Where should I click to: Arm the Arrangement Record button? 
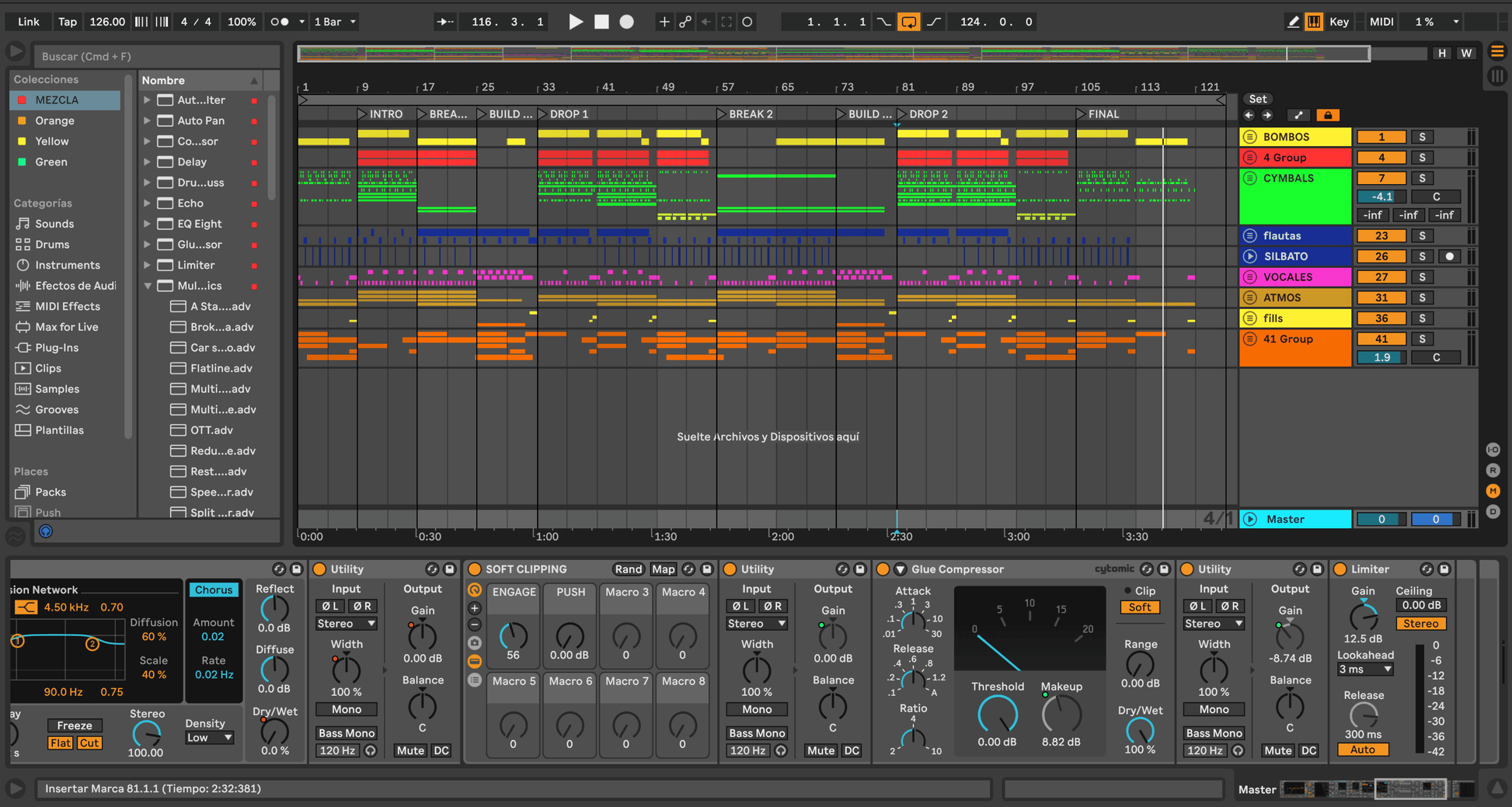(626, 22)
